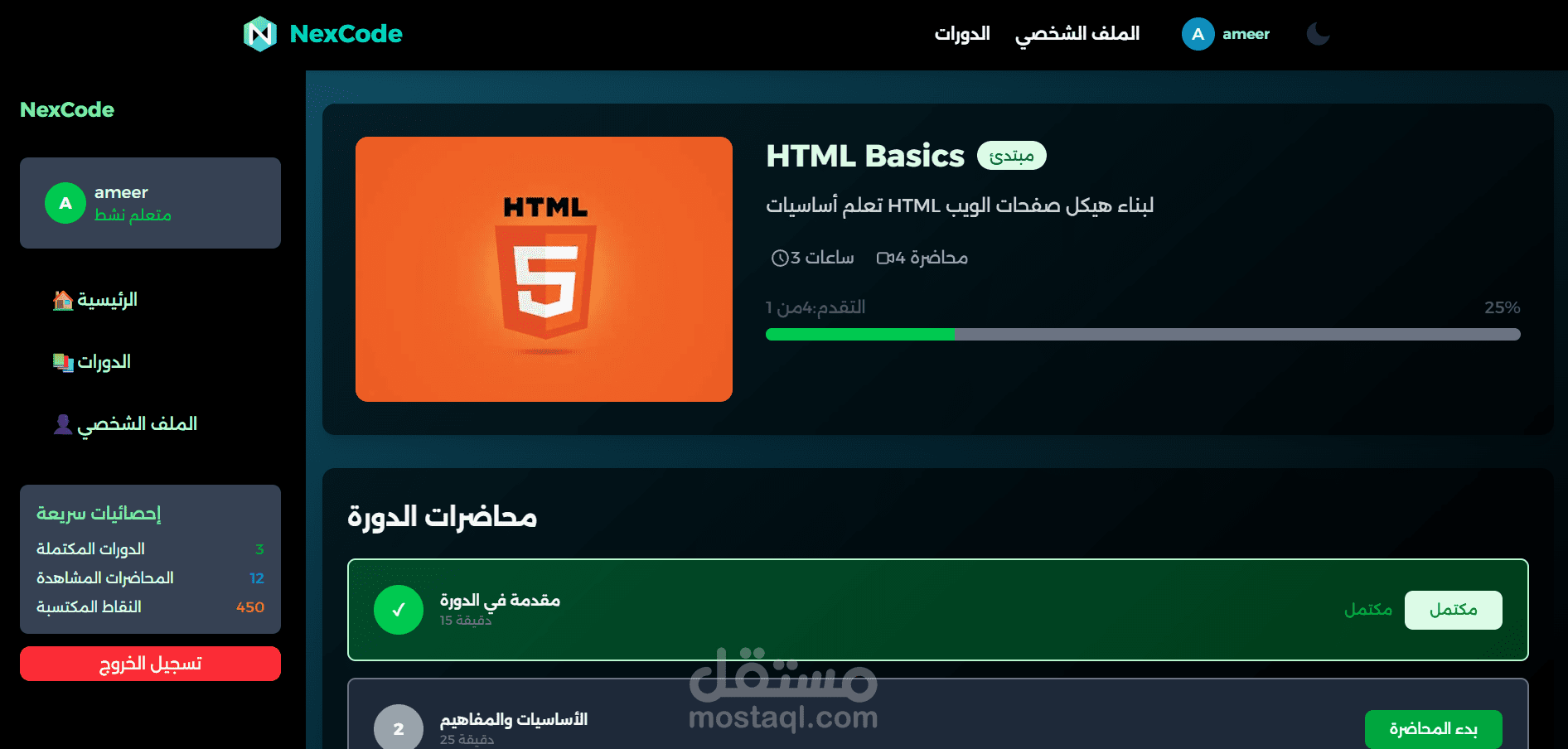The height and width of the screenshot is (749, 1568).
Task: Click the number 2 lecture circle
Action: coord(399,727)
